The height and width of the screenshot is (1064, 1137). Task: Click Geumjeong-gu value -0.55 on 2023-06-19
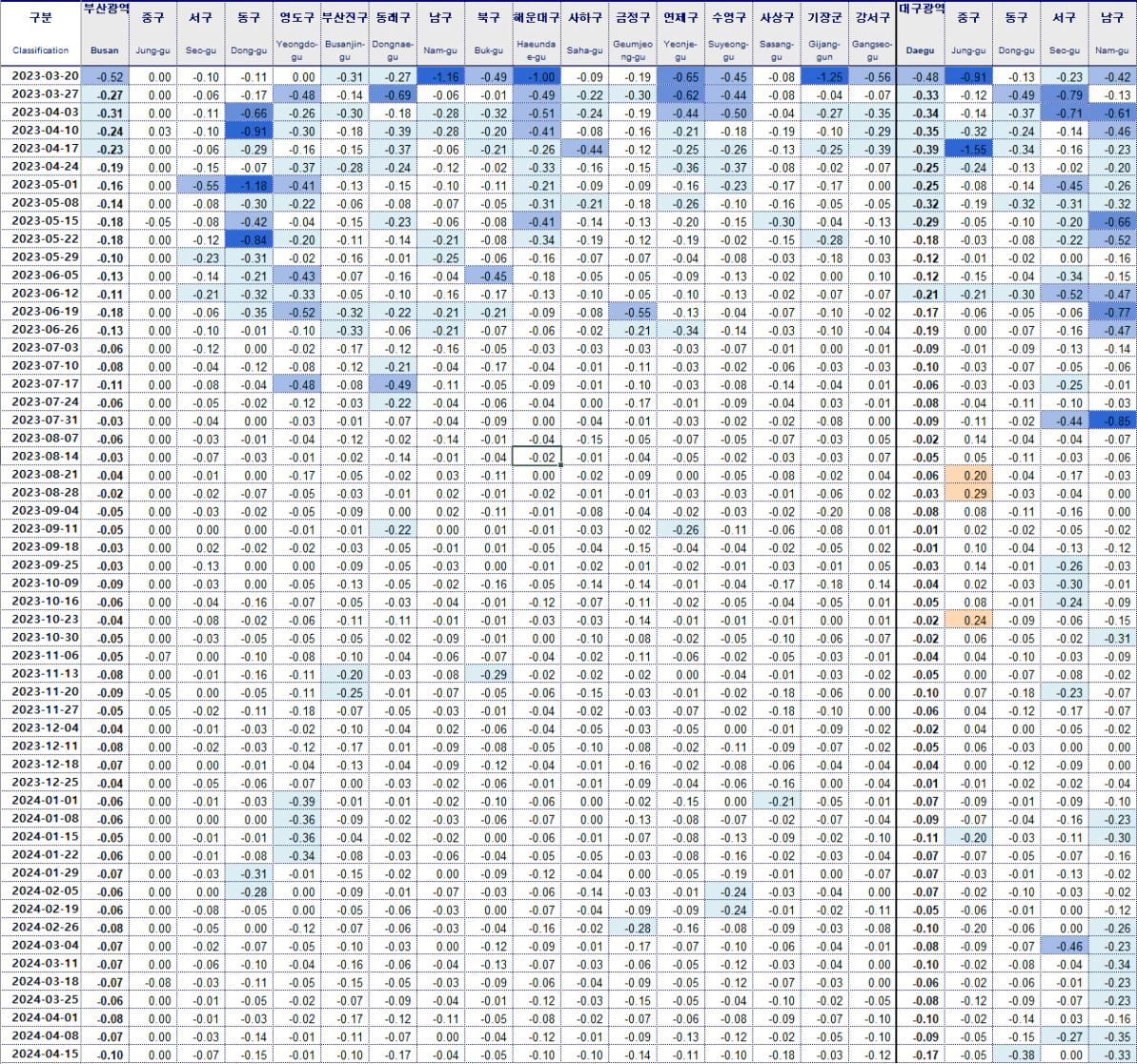coord(633,312)
